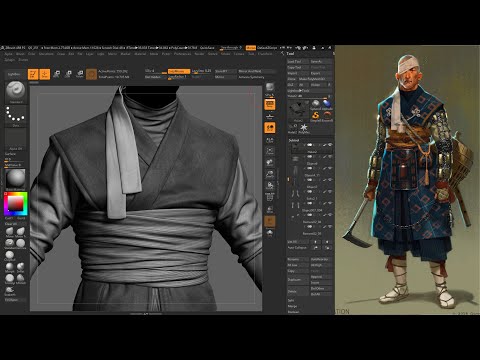Select the Smooth brush icon
The width and height of the screenshot is (480, 360).
10,278
